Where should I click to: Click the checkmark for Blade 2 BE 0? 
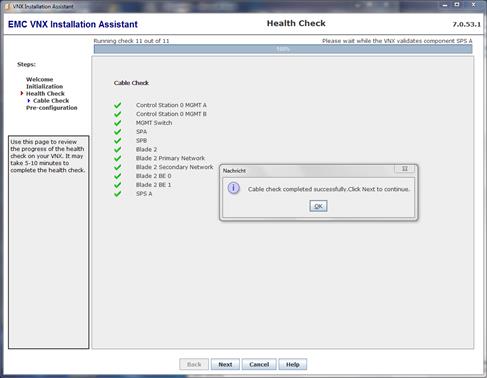pos(118,176)
